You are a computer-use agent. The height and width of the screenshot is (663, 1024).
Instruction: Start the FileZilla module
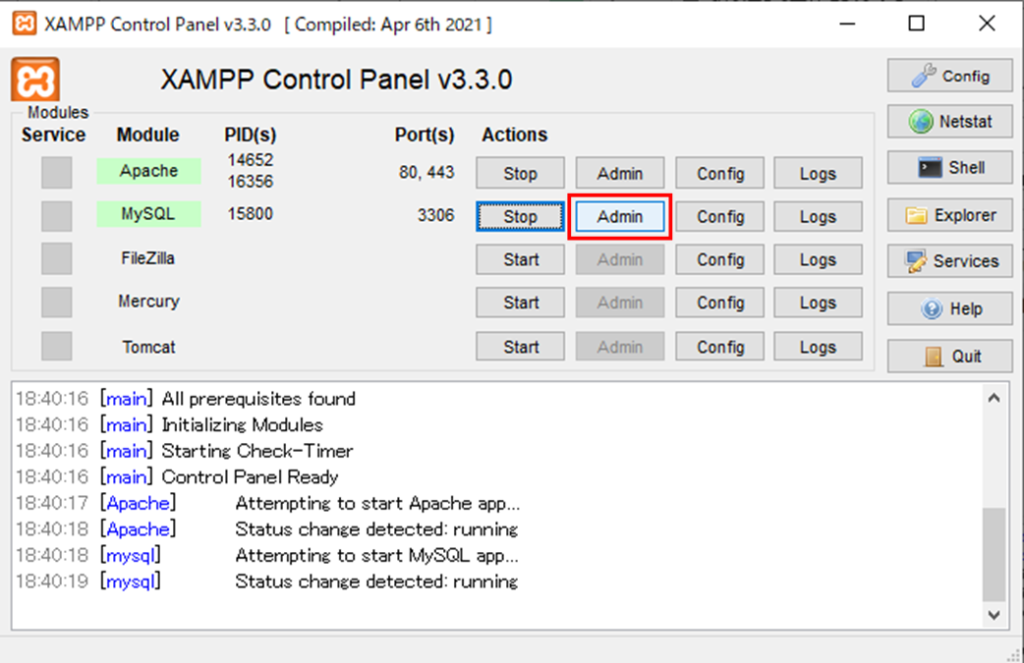pyautogui.click(x=520, y=260)
